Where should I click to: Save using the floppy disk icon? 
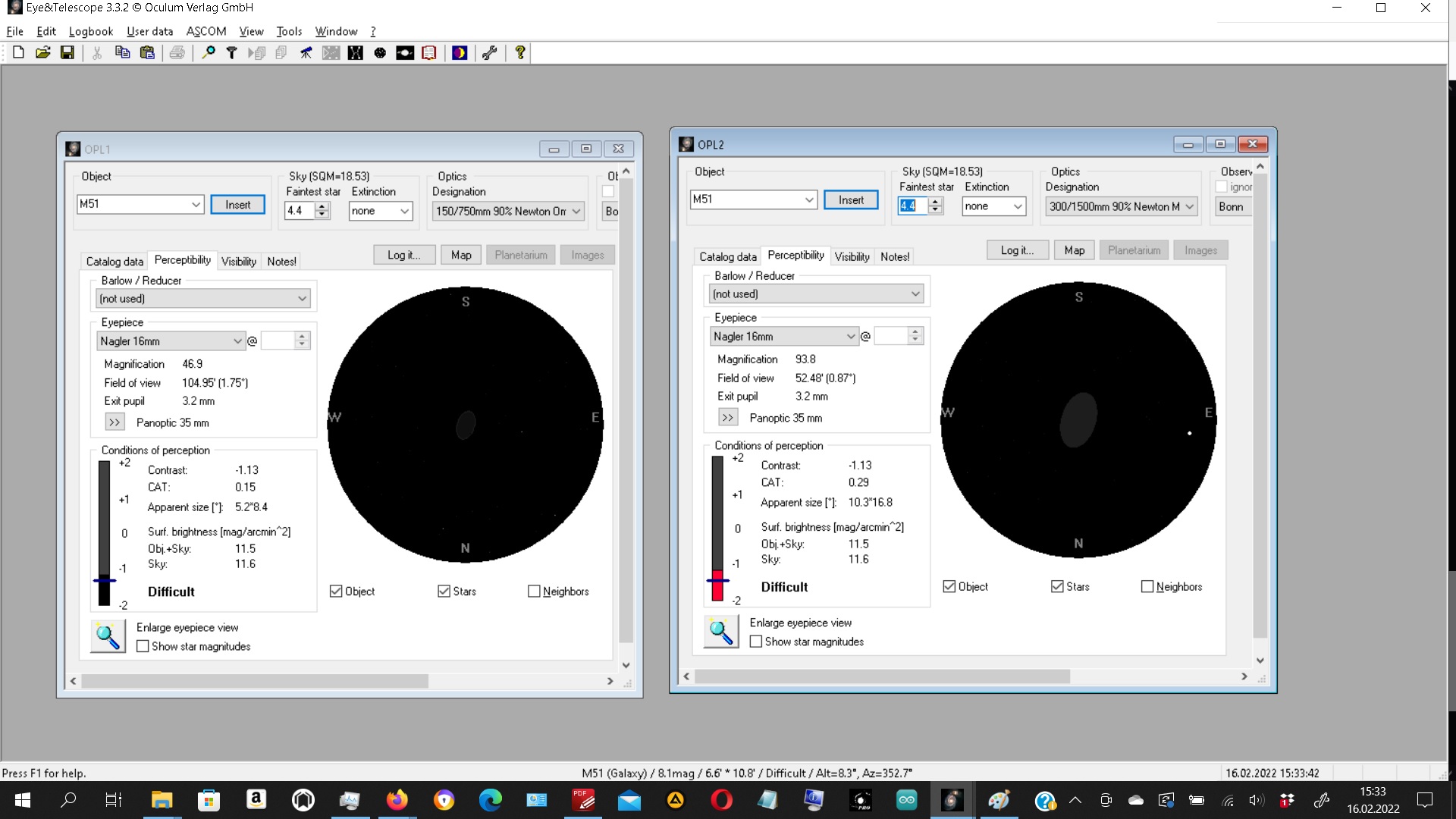pyautogui.click(x=67, y=52)
